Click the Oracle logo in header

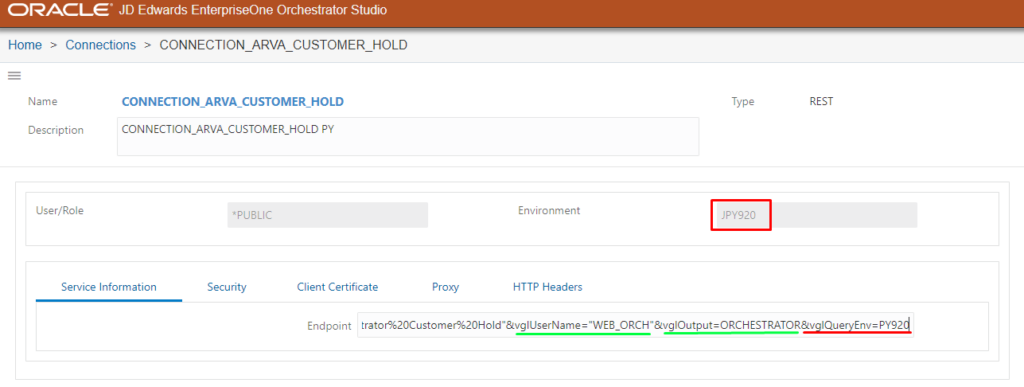pos(59,10)
